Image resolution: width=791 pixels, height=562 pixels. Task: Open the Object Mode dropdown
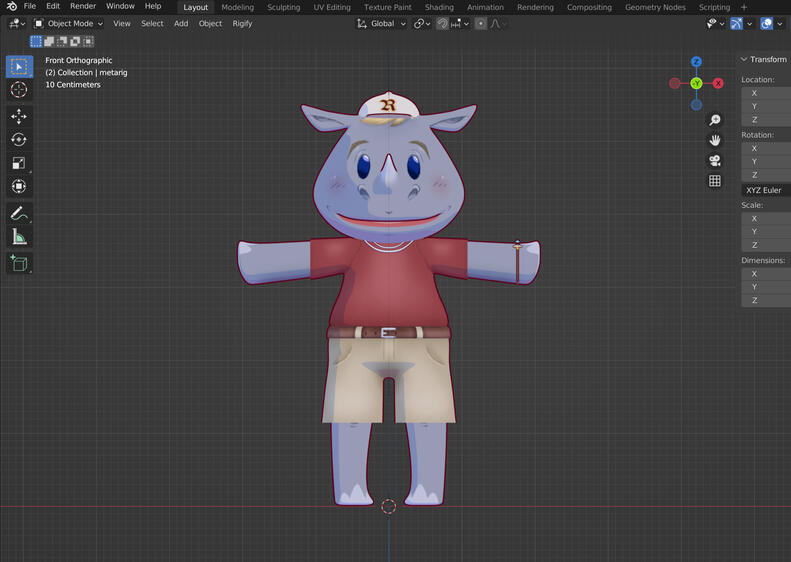tap(68, 24)
